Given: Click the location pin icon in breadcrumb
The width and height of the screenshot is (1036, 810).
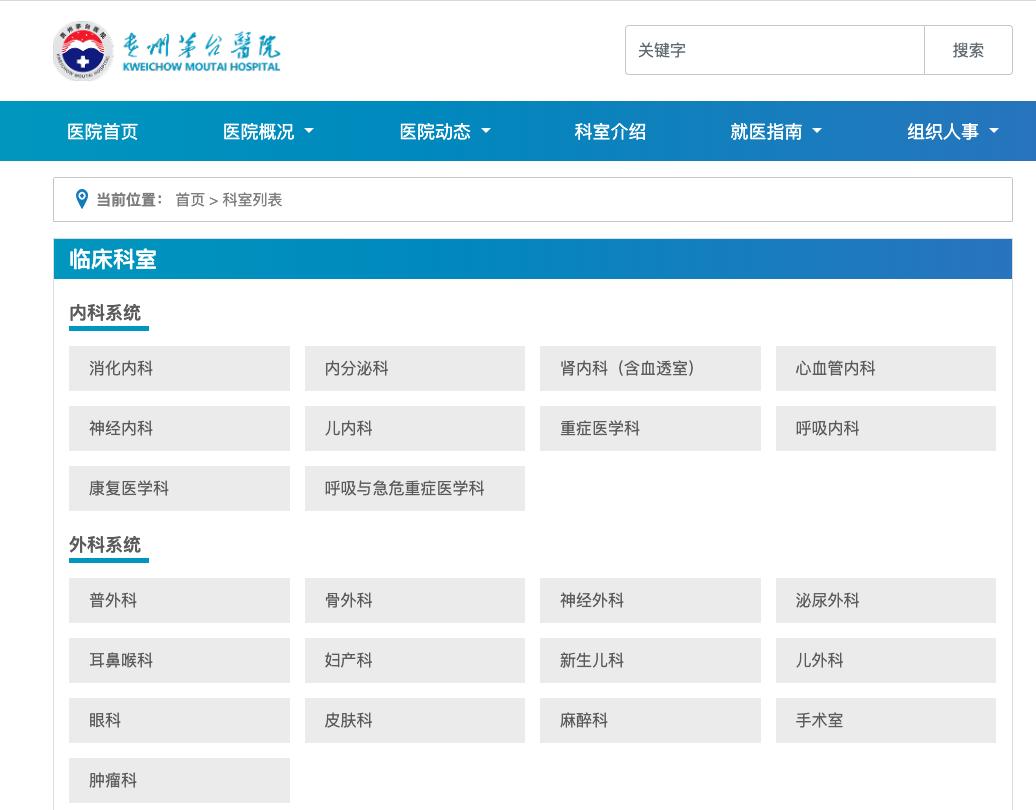Looking at the screenshot, I should point(81,199).
